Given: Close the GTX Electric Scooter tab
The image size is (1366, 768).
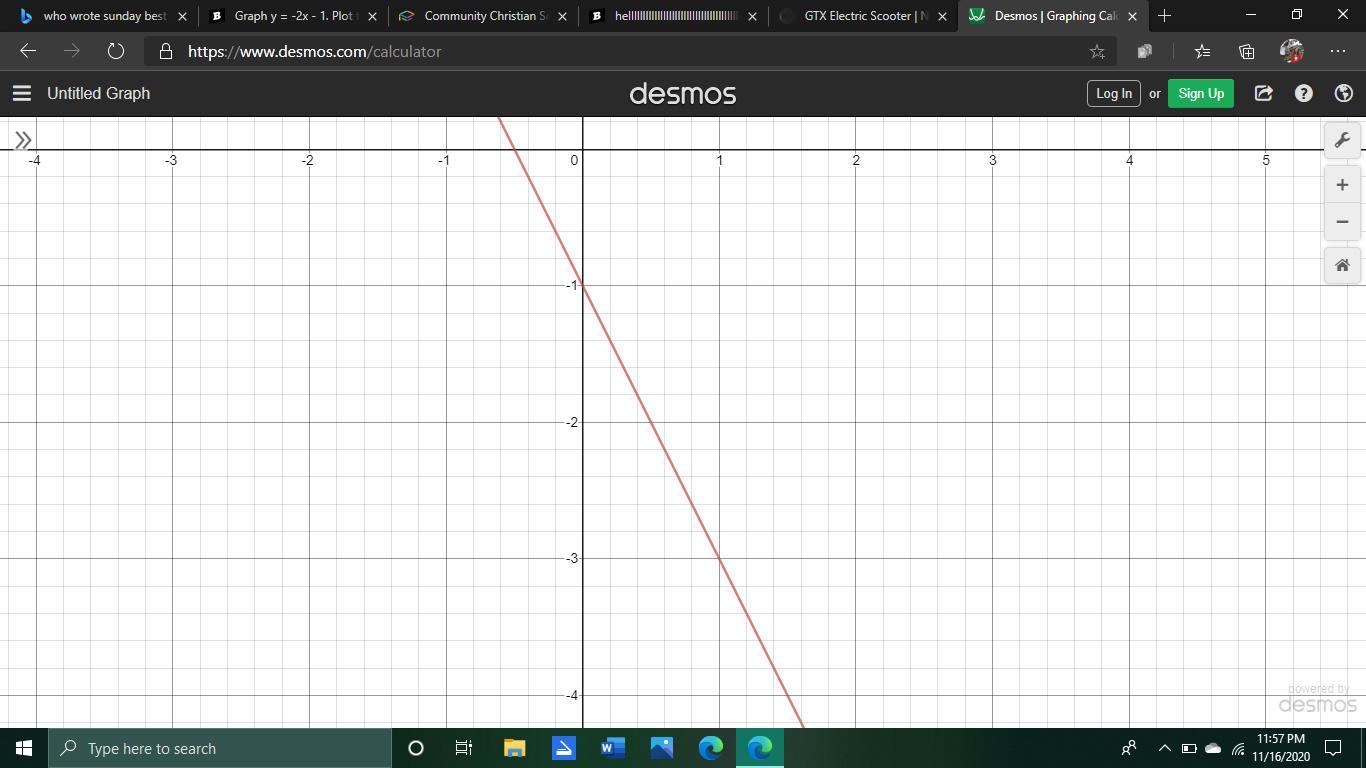Looking at the screenshot, I should [x=942, y=16].
